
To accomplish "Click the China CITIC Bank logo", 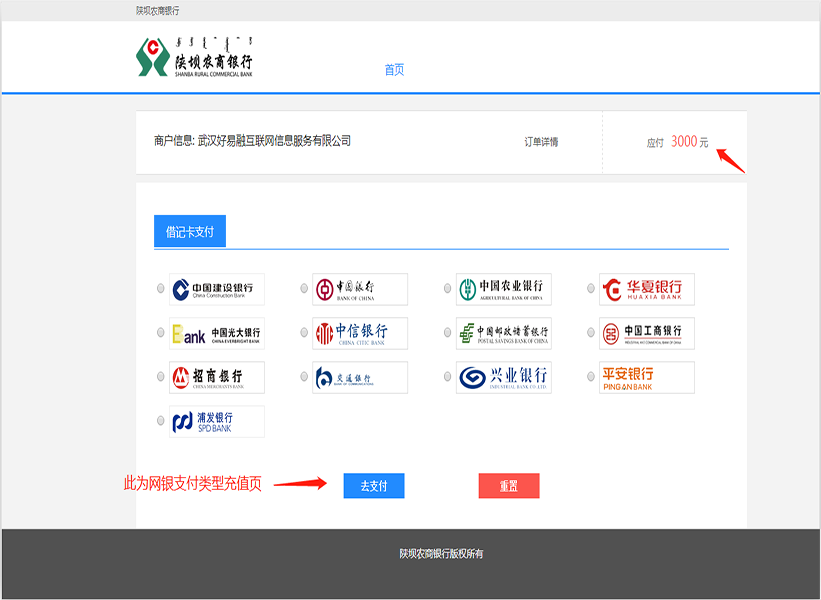I will click(360, 333).
